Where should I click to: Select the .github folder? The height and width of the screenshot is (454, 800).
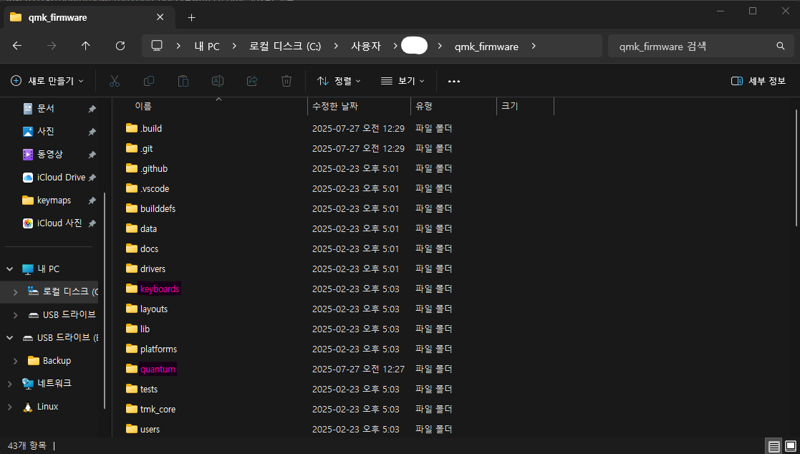[154, 168]
